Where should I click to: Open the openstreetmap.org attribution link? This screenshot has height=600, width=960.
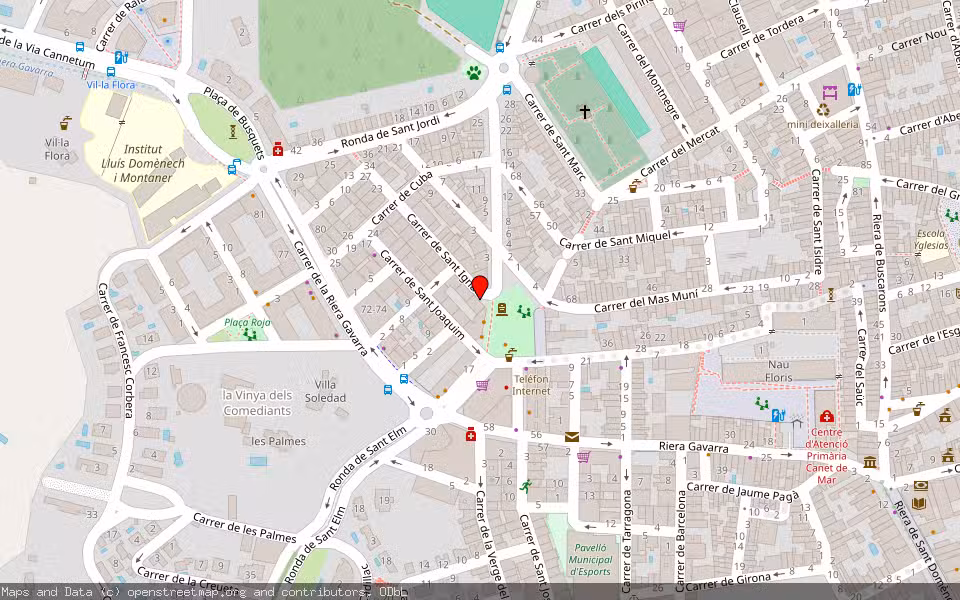pyautogui.click(x=172, y=591)
